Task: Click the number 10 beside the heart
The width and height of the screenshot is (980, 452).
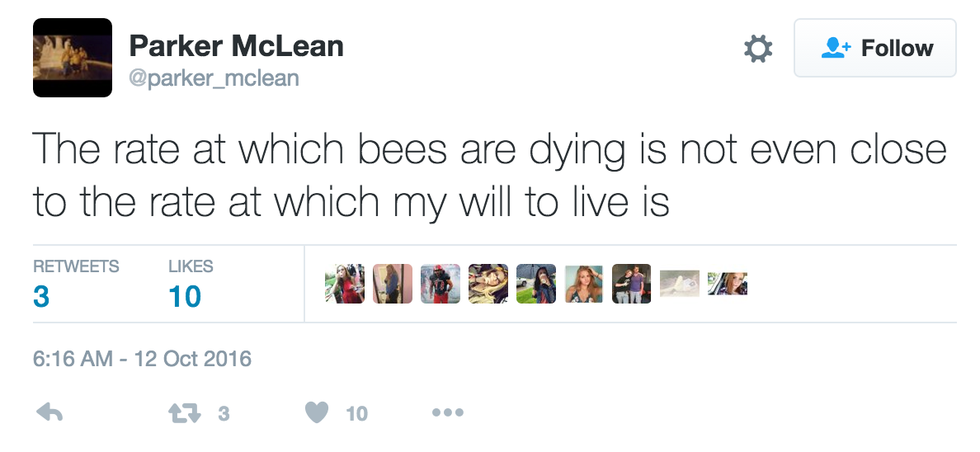Action: point(357,413)
